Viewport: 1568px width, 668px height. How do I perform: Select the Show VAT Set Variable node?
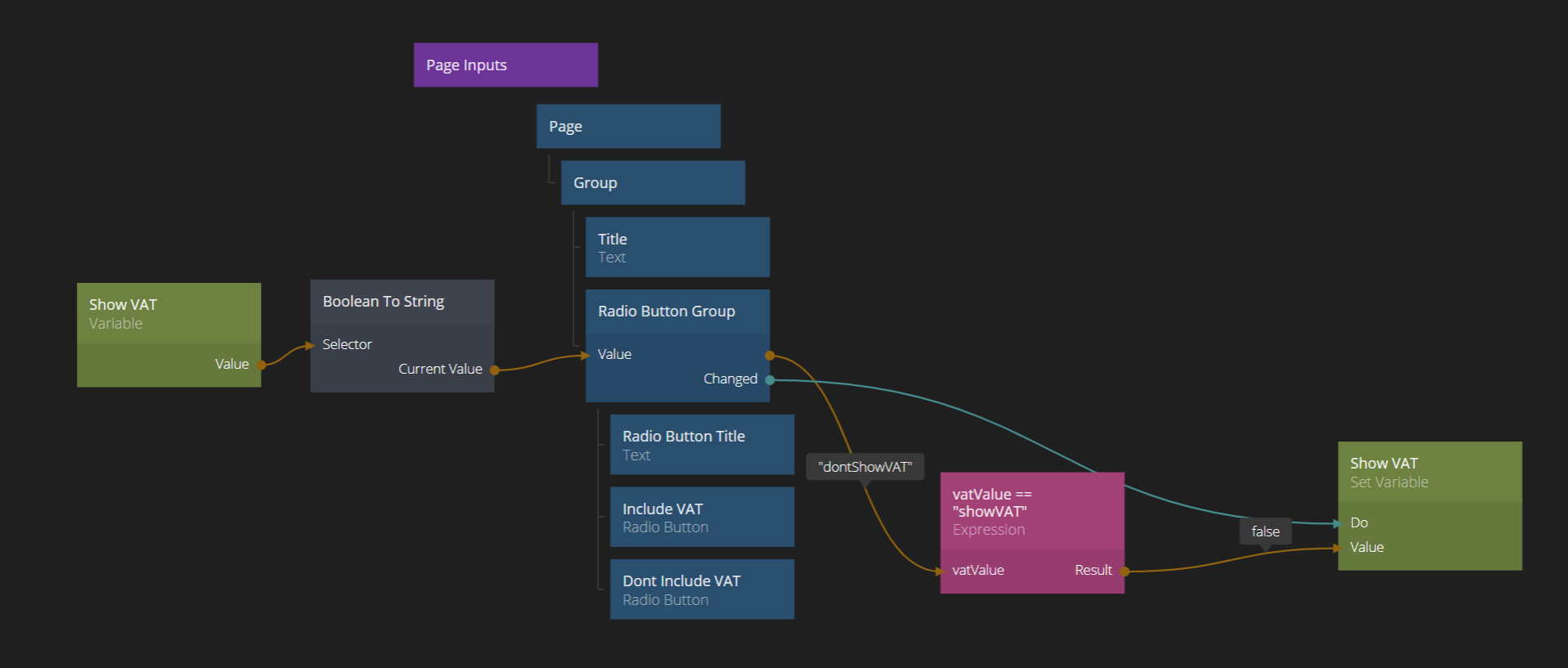[1429, 472]
